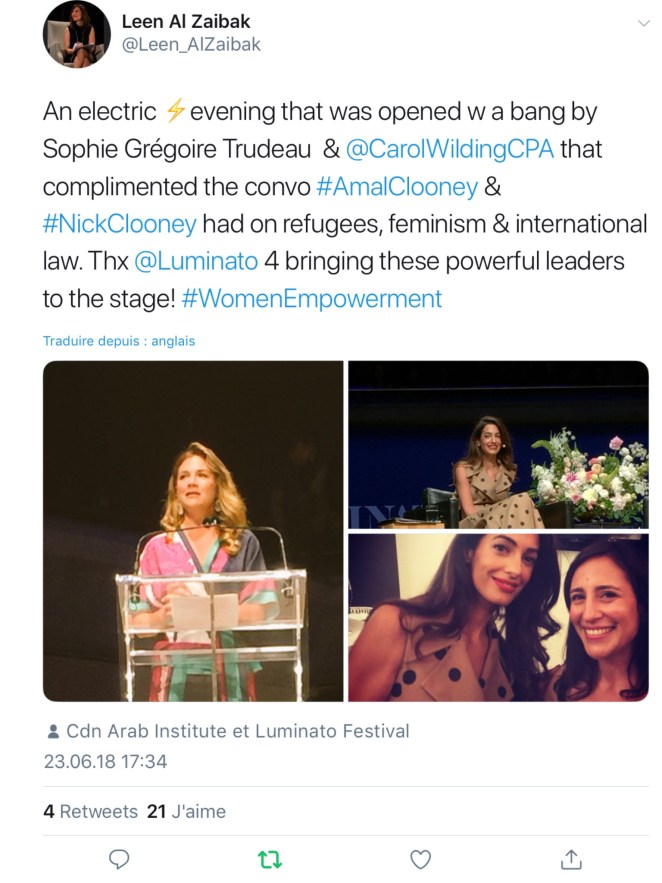Show the list of 4 Retweets

(91, 811)
